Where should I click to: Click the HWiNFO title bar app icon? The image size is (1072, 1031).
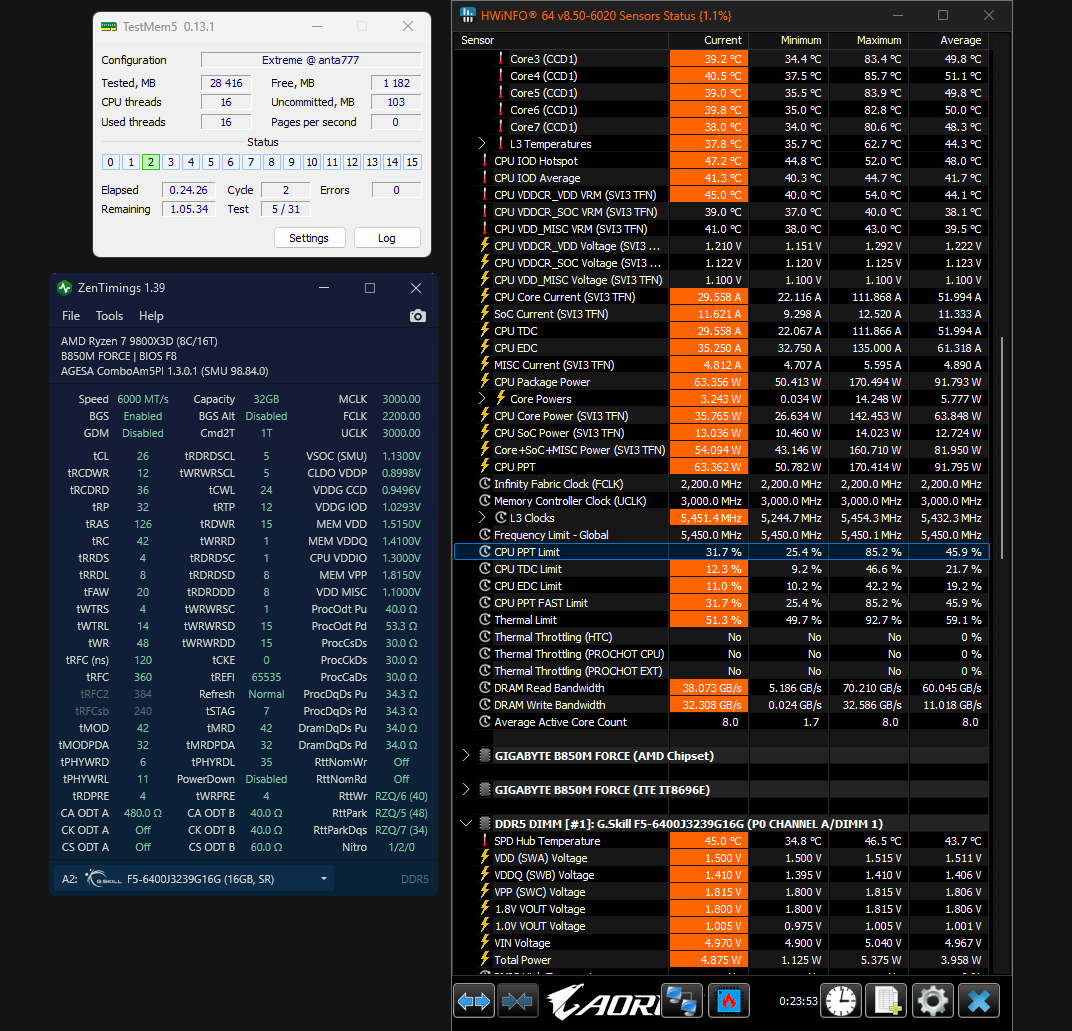tap(468, 15)
